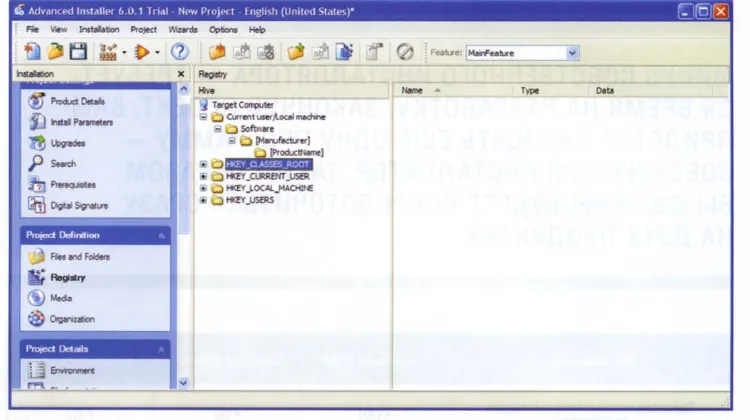Select the Software registry key
Viewport: 750px width, 420px height.
click(257, 129)
